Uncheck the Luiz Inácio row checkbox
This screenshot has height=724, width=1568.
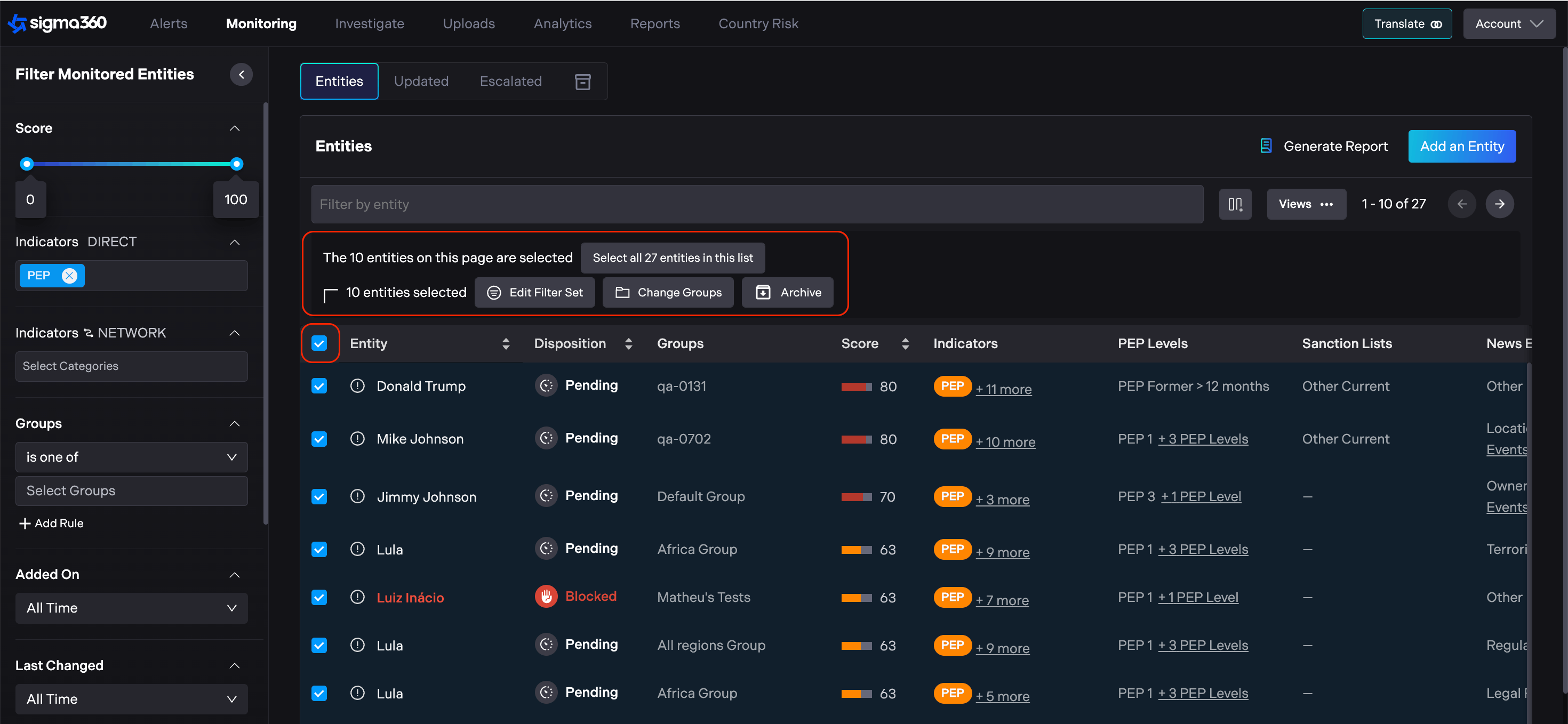point(319,598)
